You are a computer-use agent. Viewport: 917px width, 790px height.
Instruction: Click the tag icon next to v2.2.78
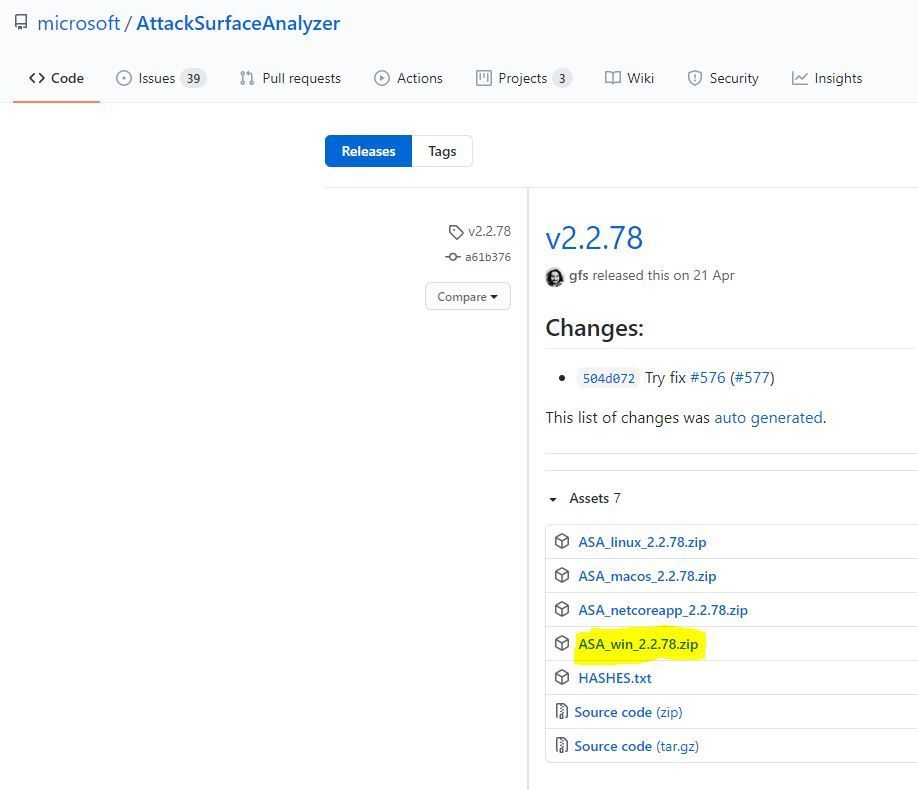[x=456, y=232]
